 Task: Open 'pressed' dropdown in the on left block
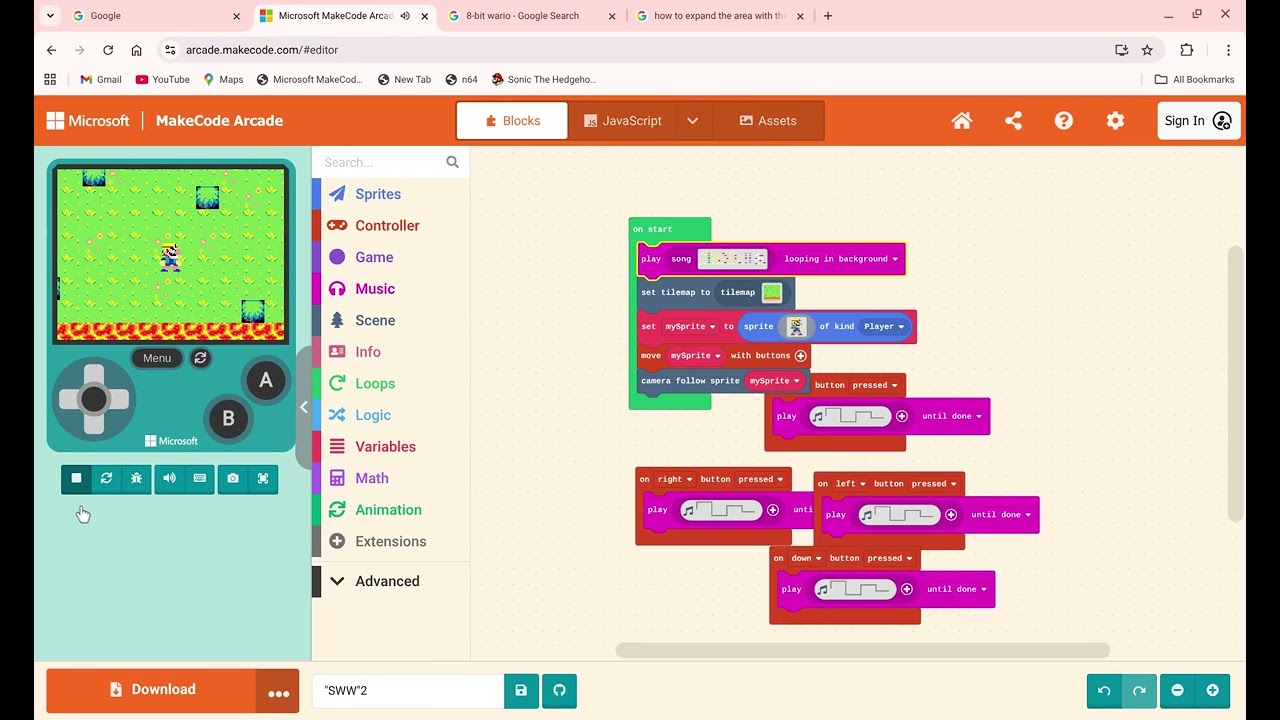(x=934, y=484)
